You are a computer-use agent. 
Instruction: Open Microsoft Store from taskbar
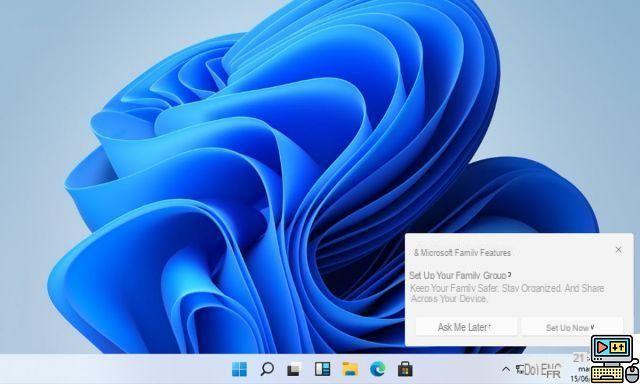click(x=405, y=369)
